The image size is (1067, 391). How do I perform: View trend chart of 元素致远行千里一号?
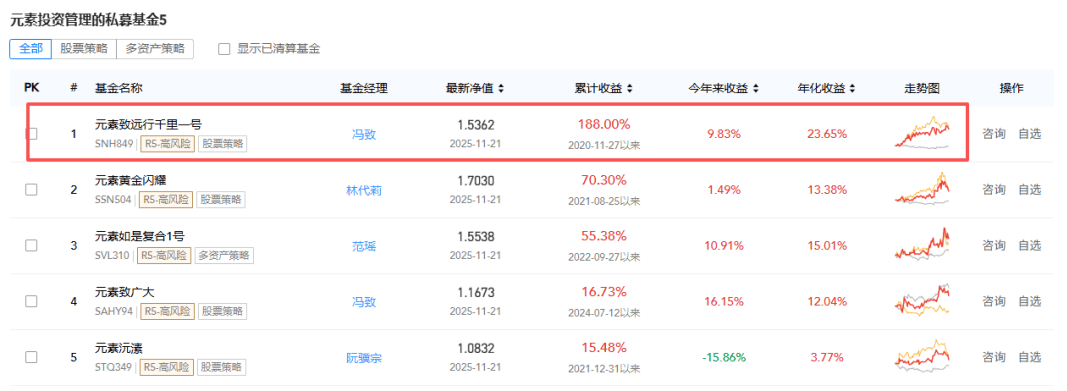922,132
